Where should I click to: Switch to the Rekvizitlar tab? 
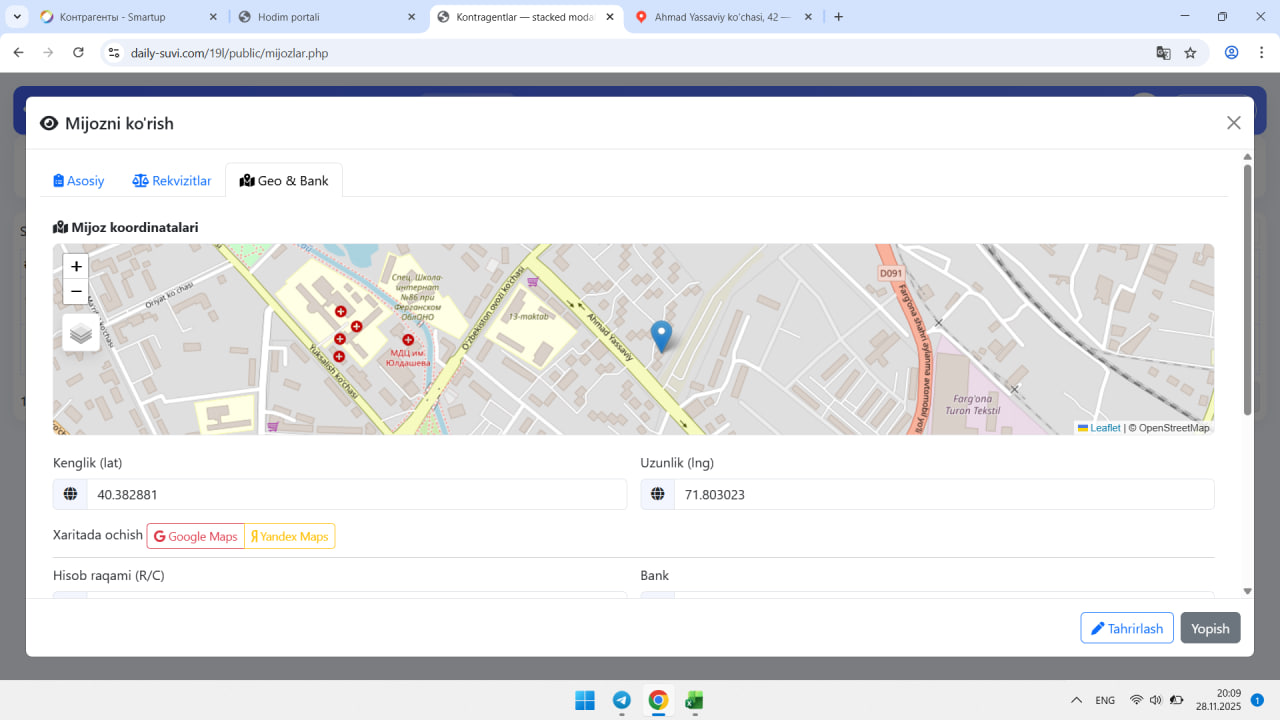pos(172,181)
